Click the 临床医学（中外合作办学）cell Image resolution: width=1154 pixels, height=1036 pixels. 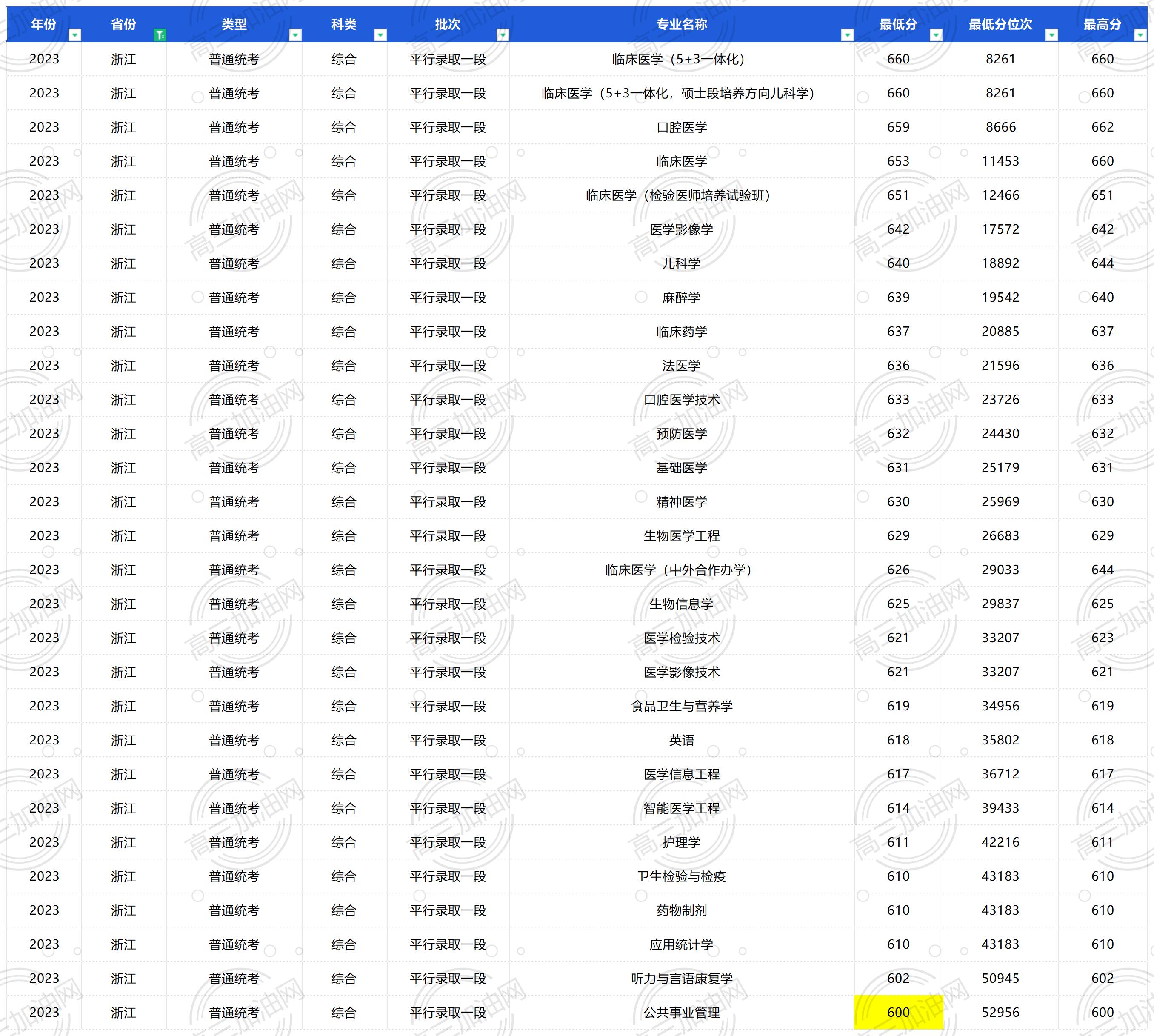[x=682, y=570]
